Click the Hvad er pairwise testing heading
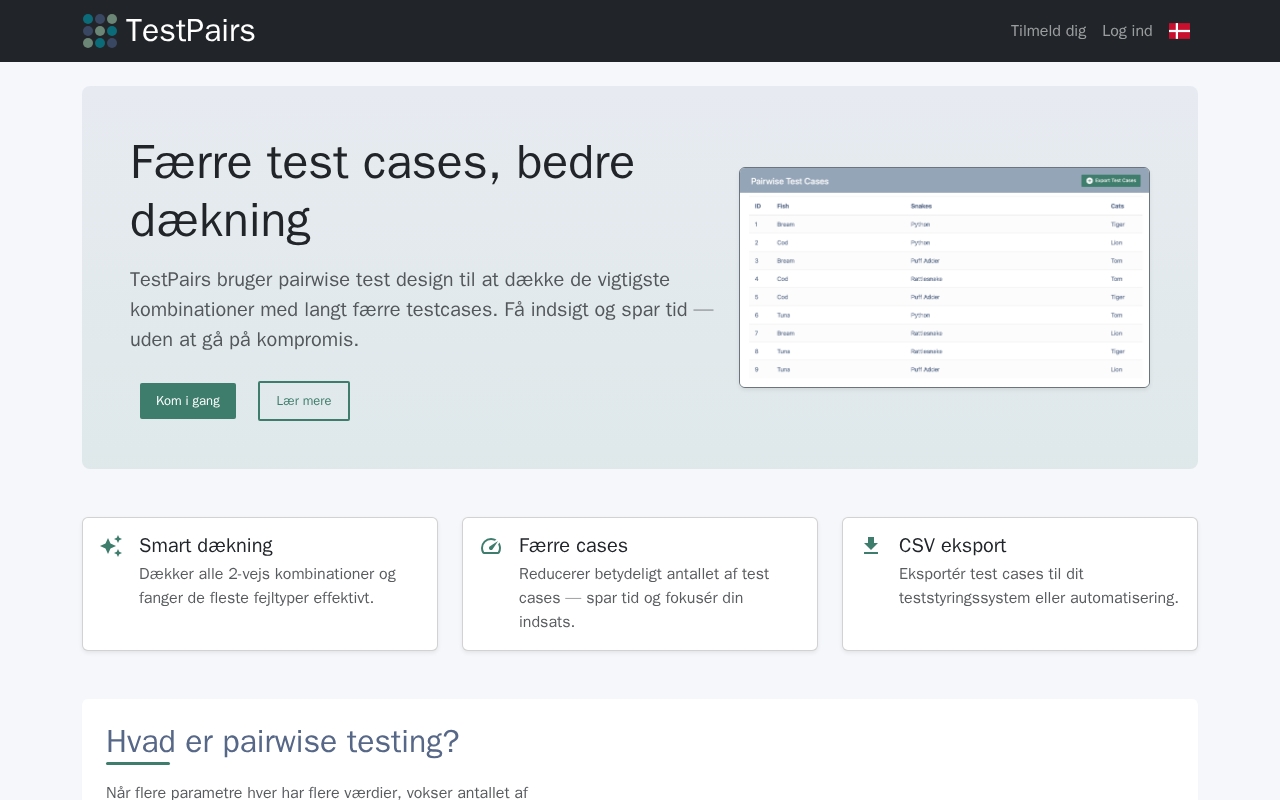Screen dimensions: 1280x800 [282, 742]
